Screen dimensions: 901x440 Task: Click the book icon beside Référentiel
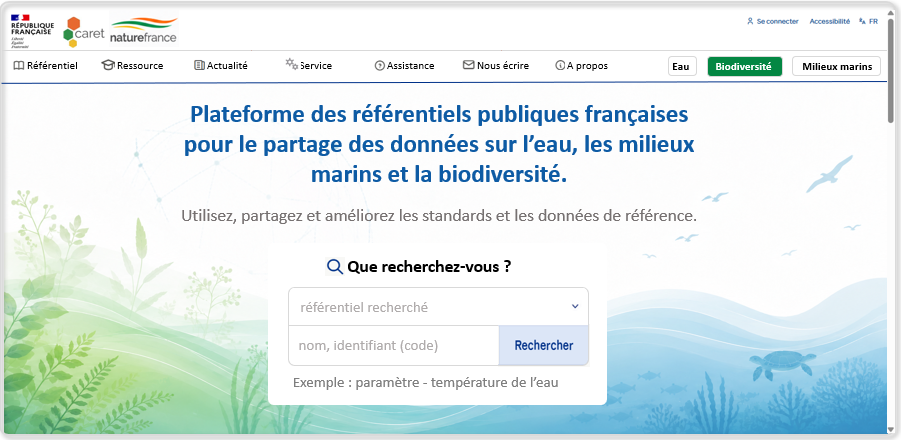(19, 65)
